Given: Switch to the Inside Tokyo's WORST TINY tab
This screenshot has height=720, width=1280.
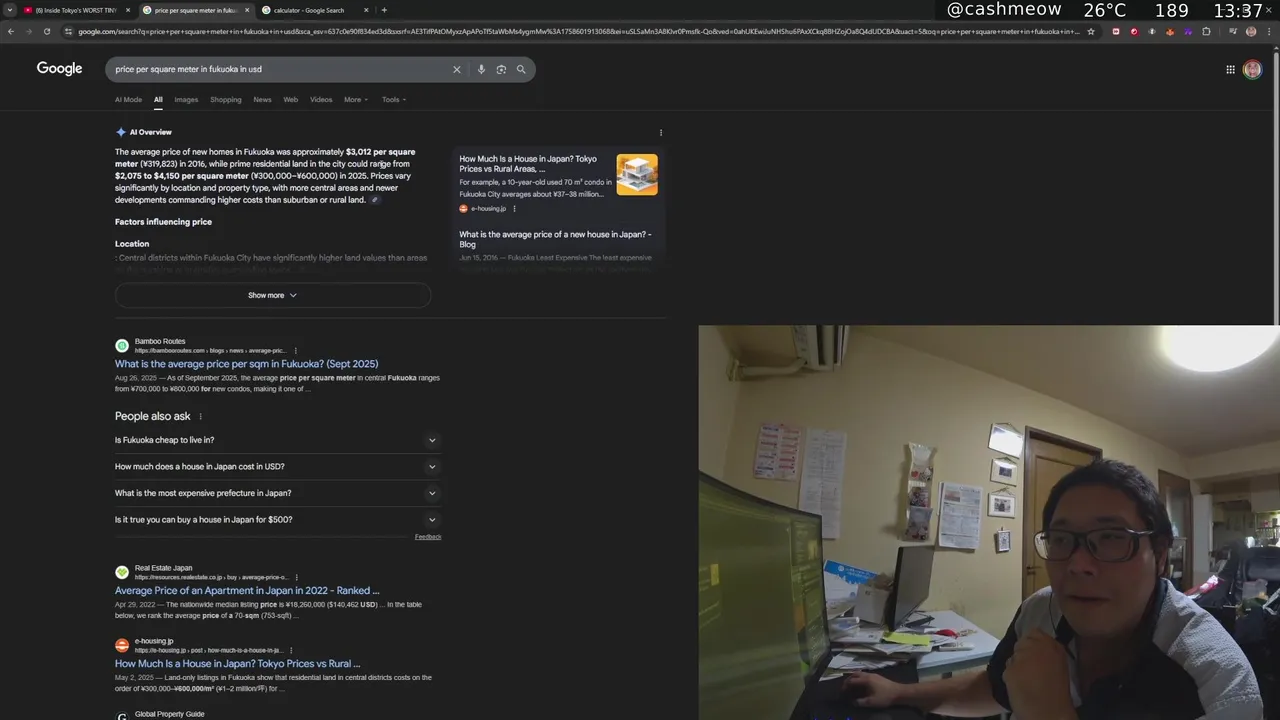Looking at the screenshot, I should [76, 10].
